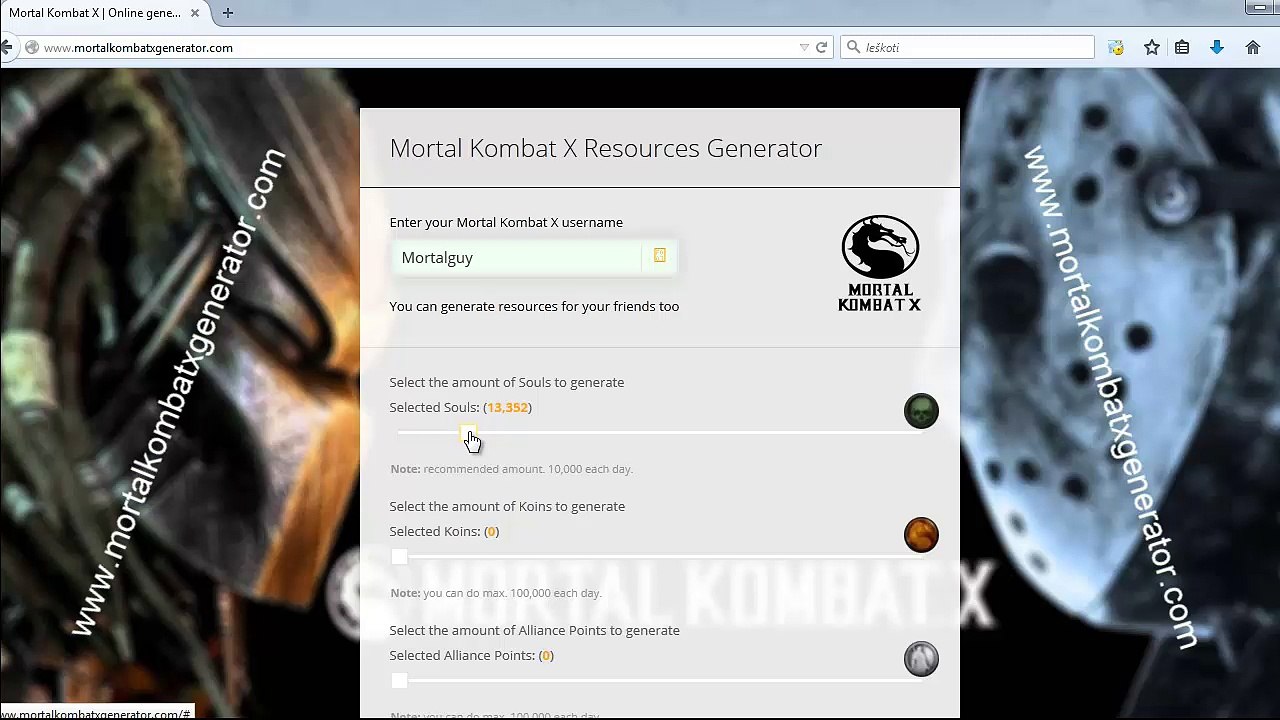Bookmark this page with the star icon

tap(1152, 47)
